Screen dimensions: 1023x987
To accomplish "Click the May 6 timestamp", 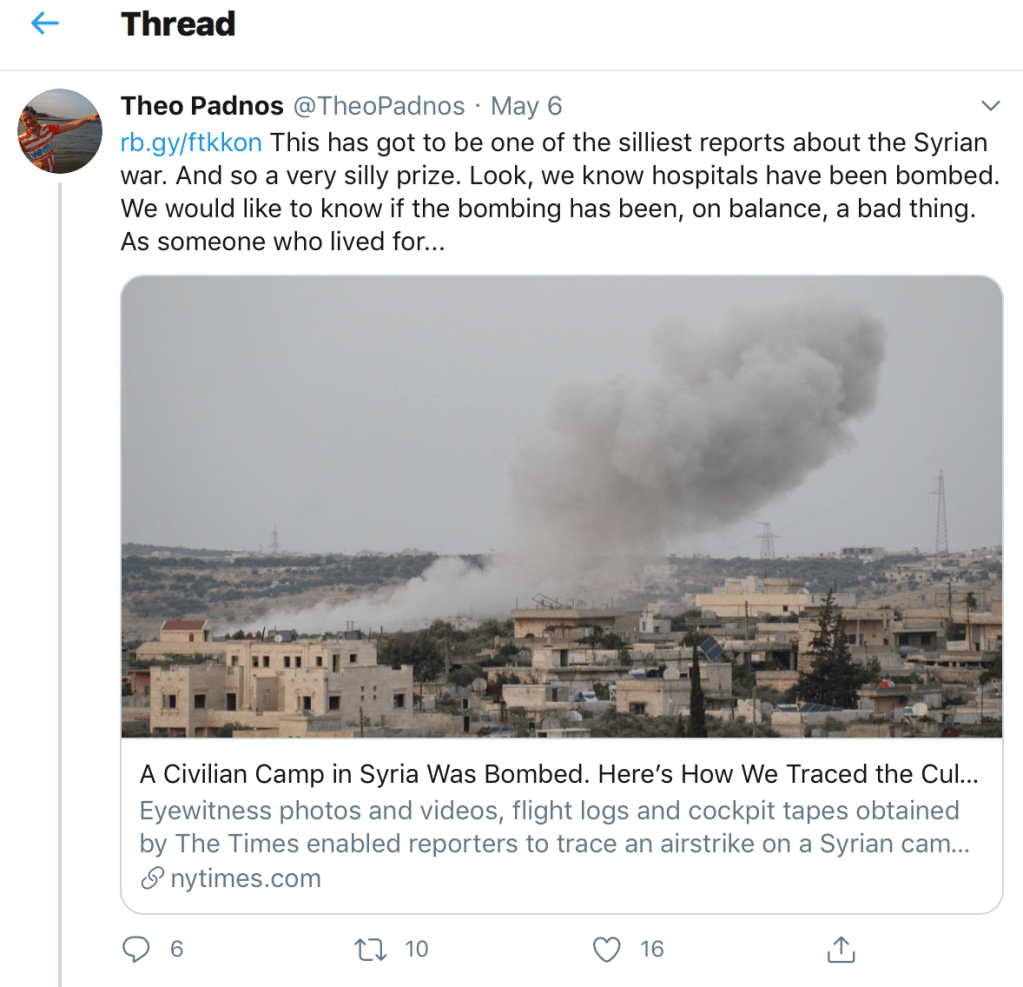I will [x=526, y=106].
